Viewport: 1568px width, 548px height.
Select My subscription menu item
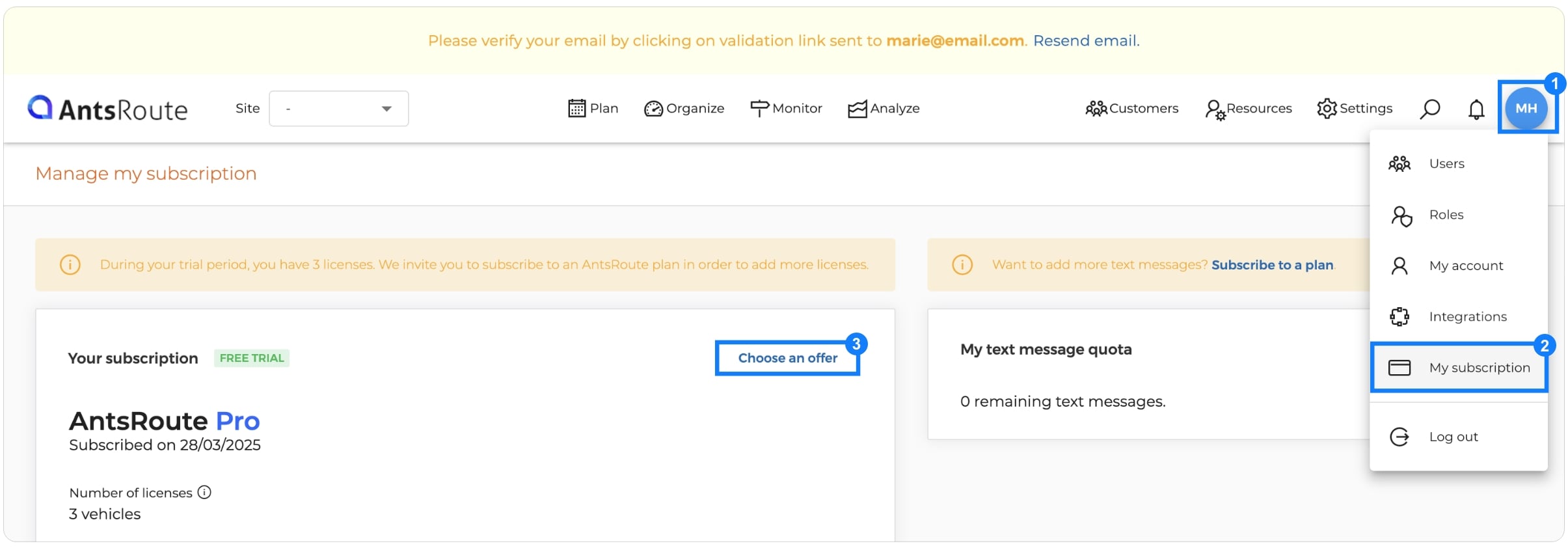click(x=1478, y=368)
